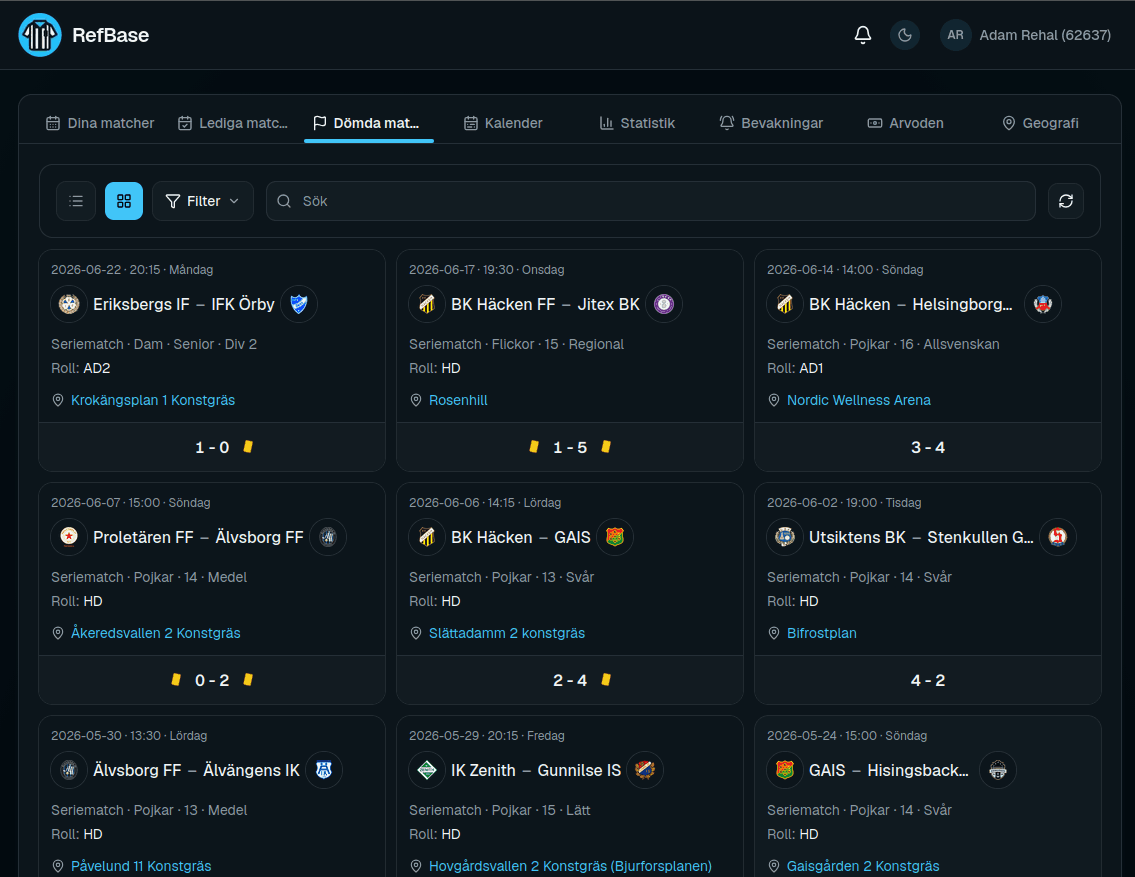Click the Jitex BK club badge

(664, 304)
